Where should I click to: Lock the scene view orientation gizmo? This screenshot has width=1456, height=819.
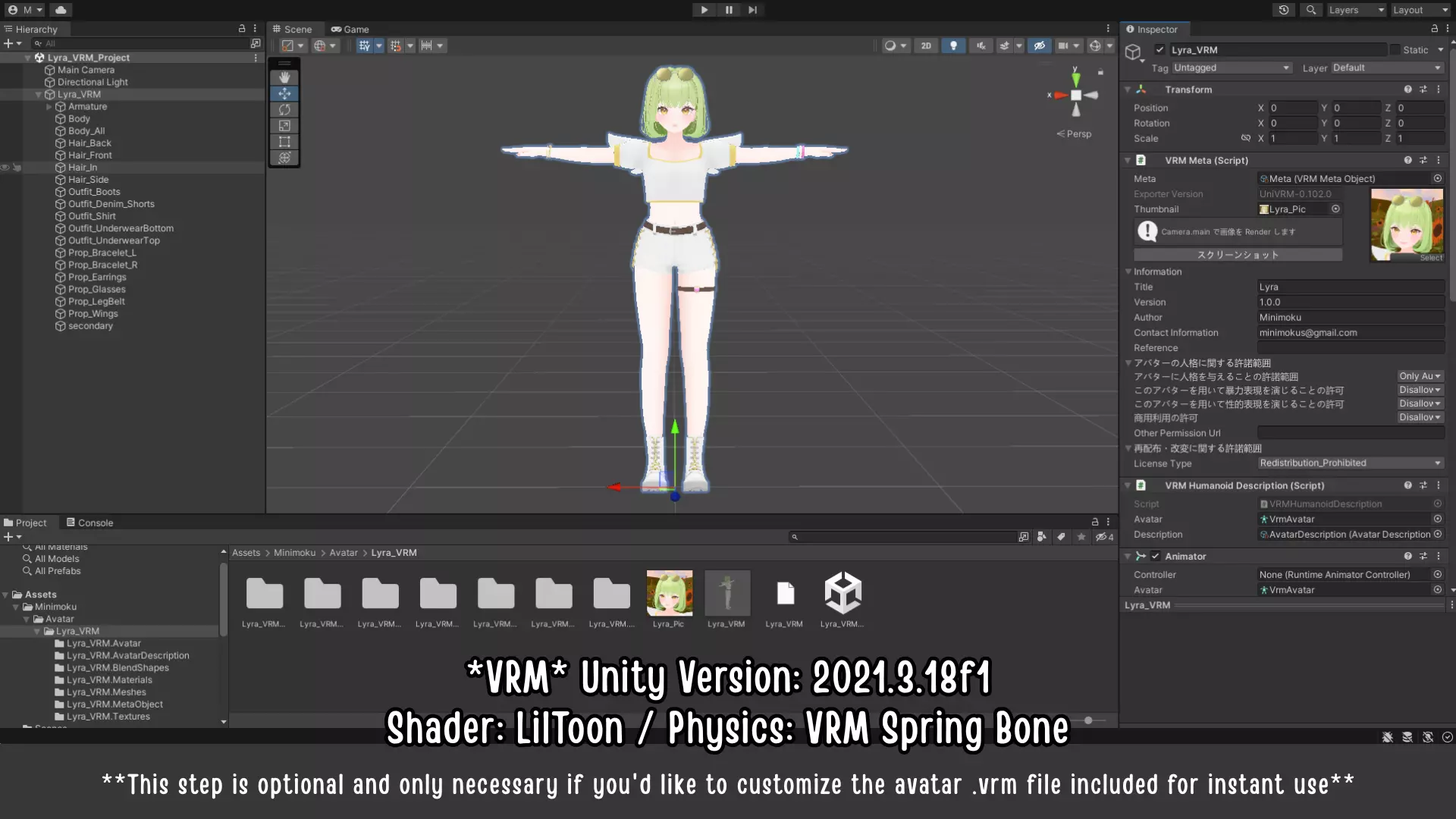coord(1100,72)
